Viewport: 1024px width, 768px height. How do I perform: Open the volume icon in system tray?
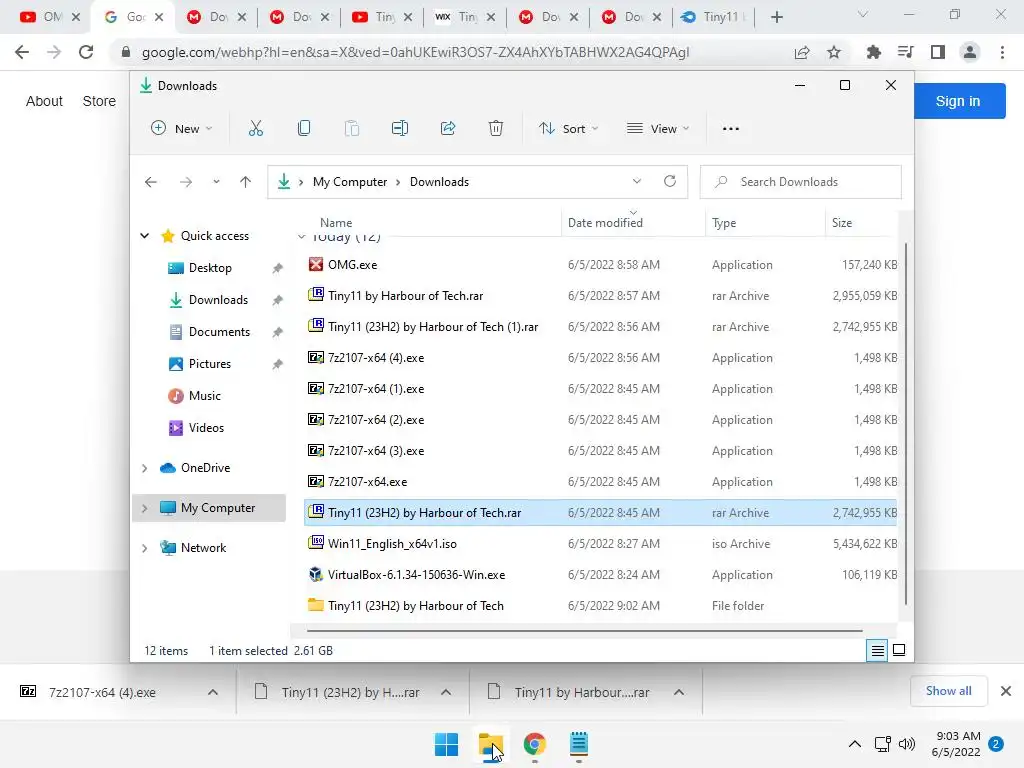click(907, 744)
